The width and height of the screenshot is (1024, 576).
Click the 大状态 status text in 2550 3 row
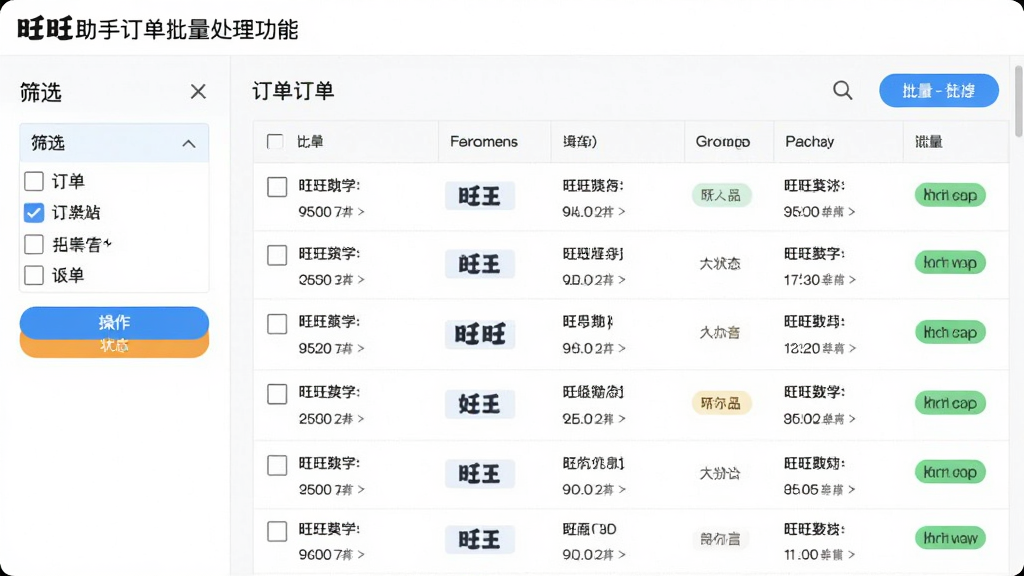(x=720, y=264)
